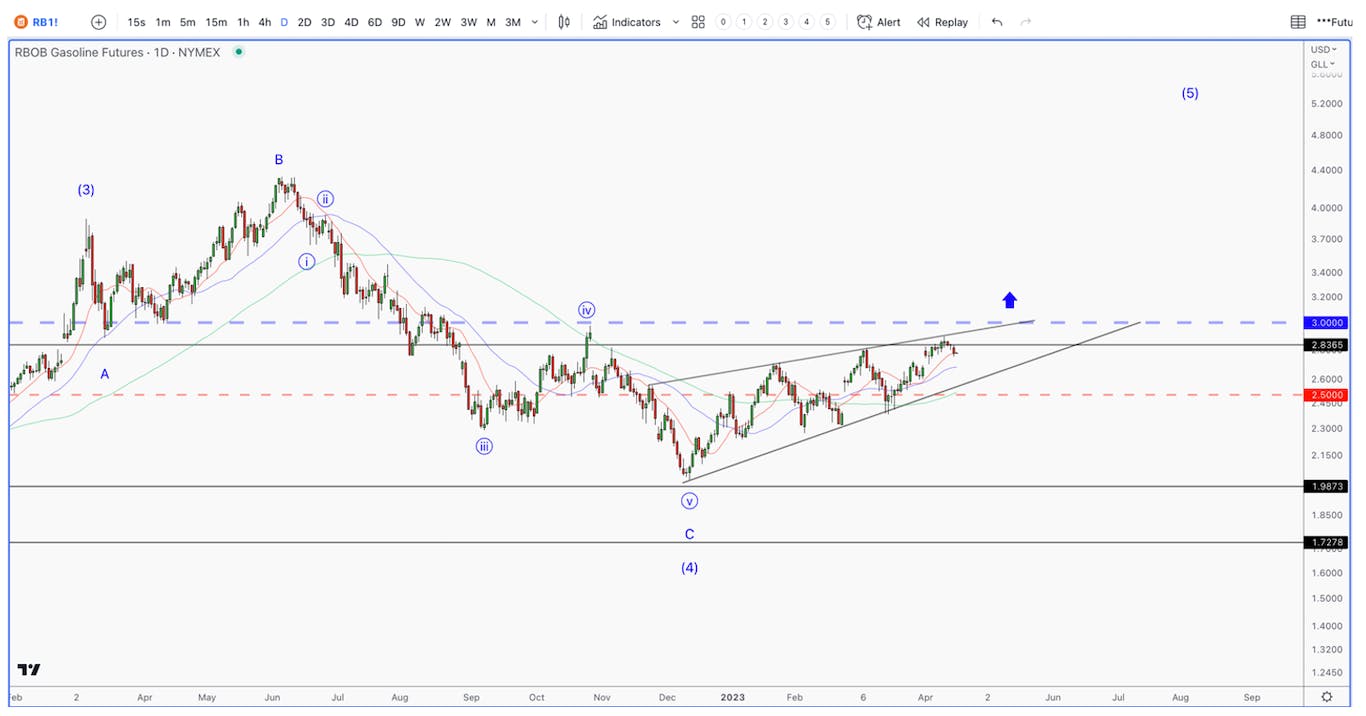Undo the last chart action
The image size is (1366, 716).
[997, 22]
